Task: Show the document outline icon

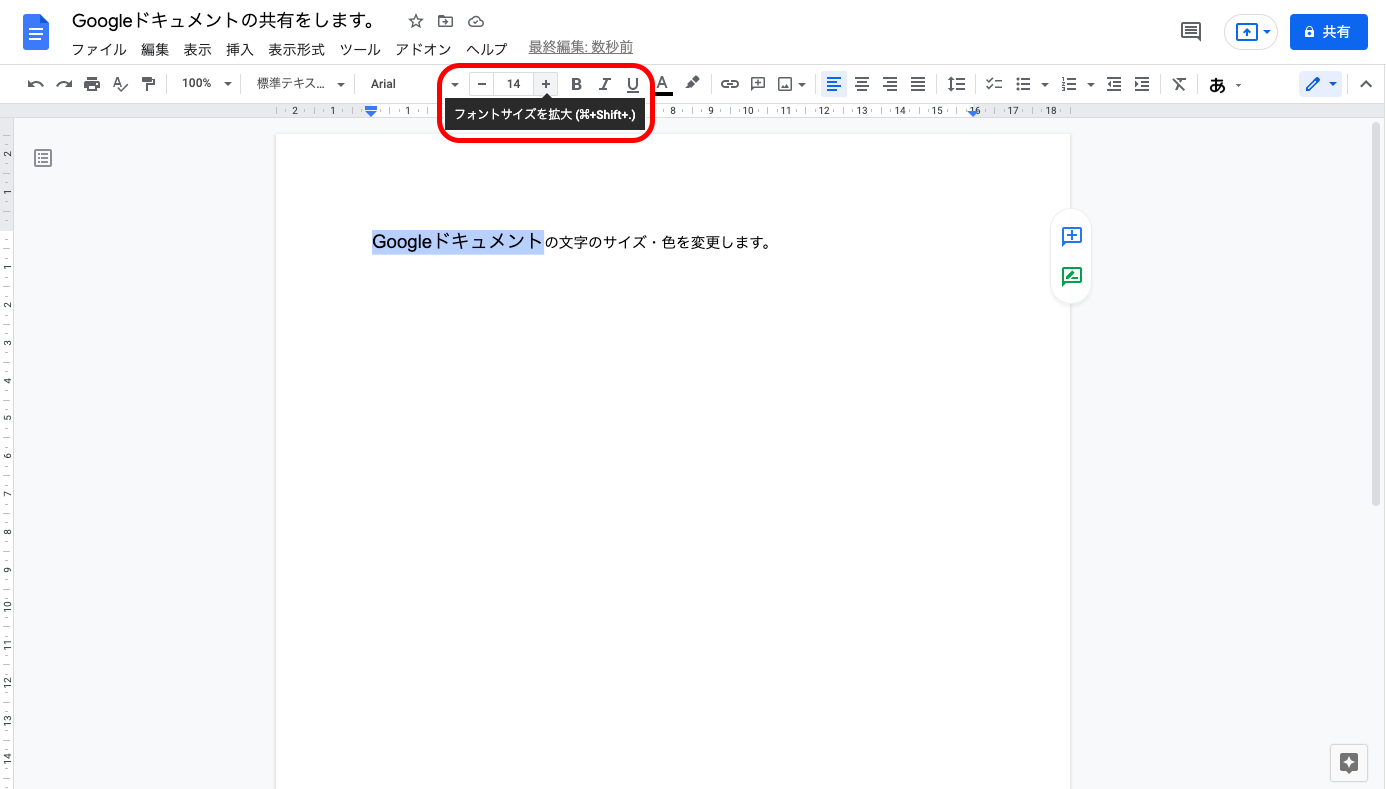Action: [43, 158]
